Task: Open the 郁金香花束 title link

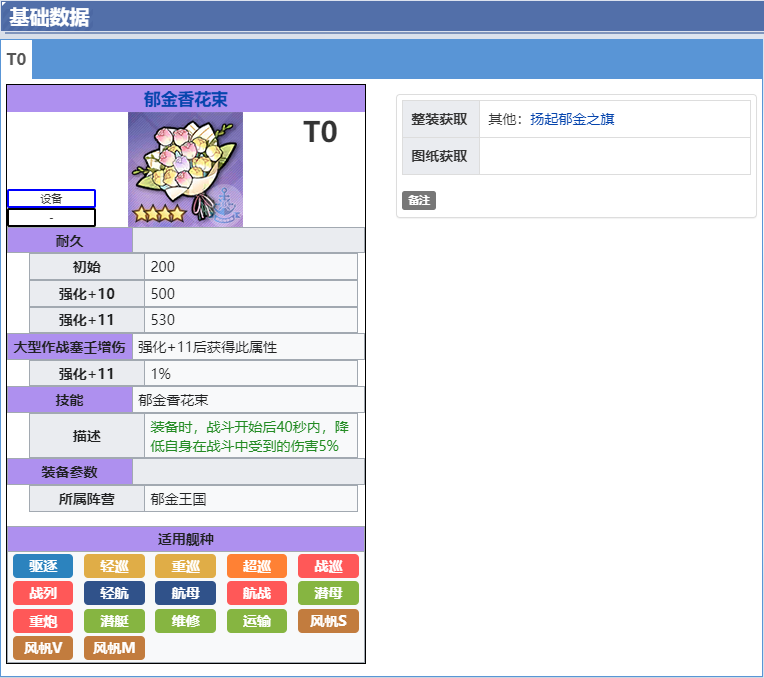Action: 186,99
